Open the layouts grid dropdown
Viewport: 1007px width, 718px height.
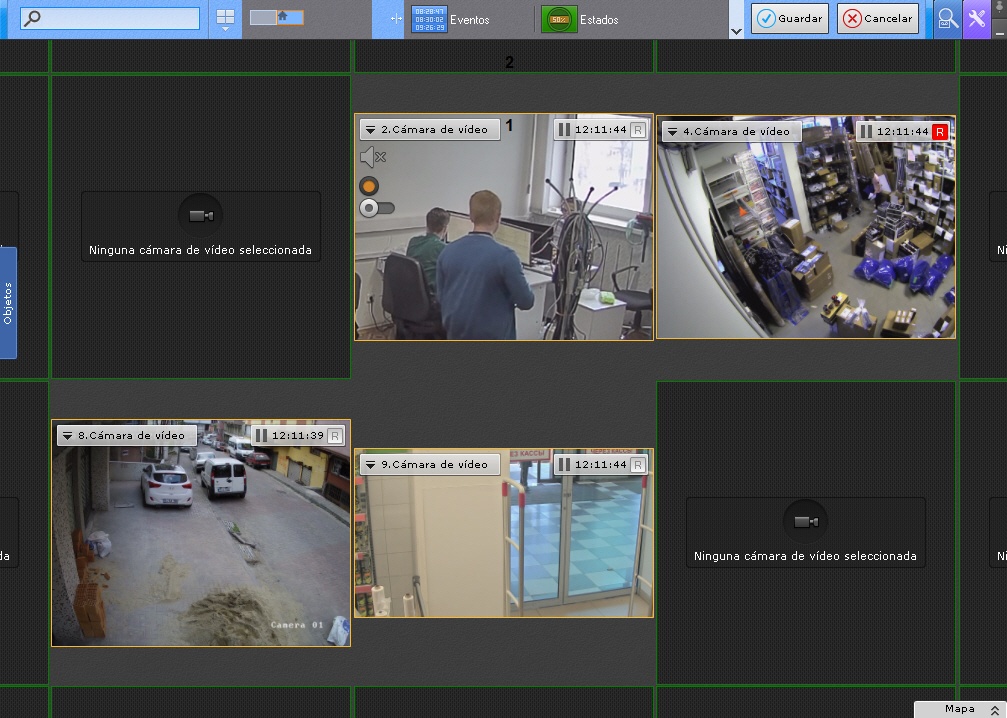pos(225,19)
